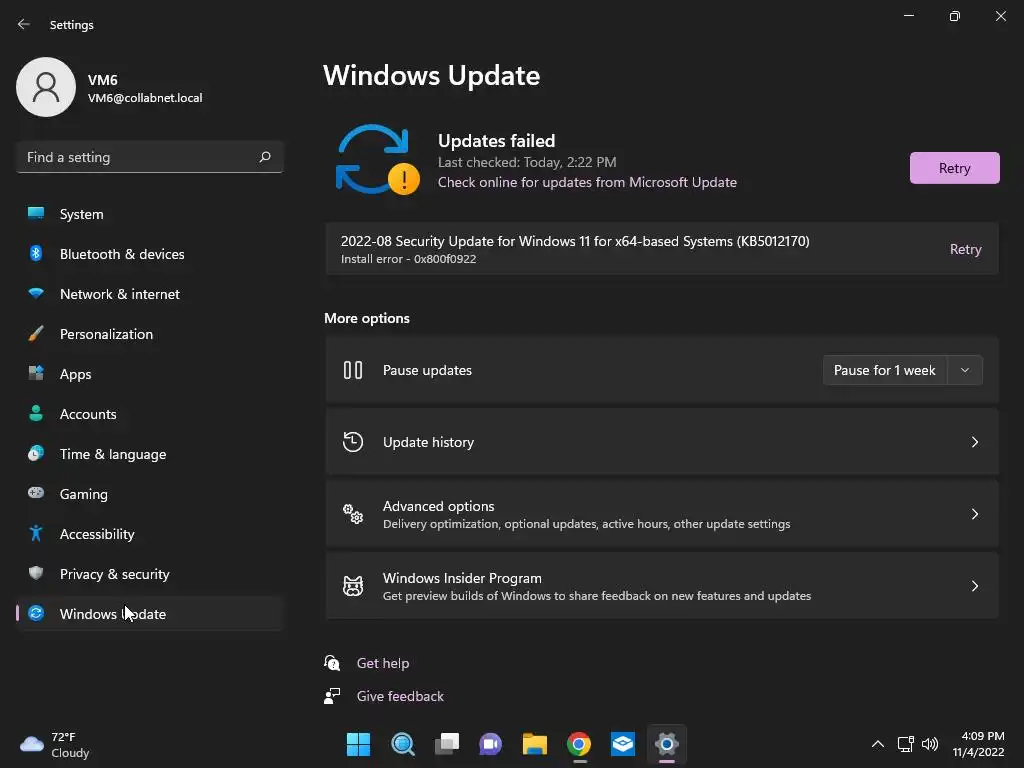
Task: Open File Explorer from taskbar
Action: (x=534, y=744)
